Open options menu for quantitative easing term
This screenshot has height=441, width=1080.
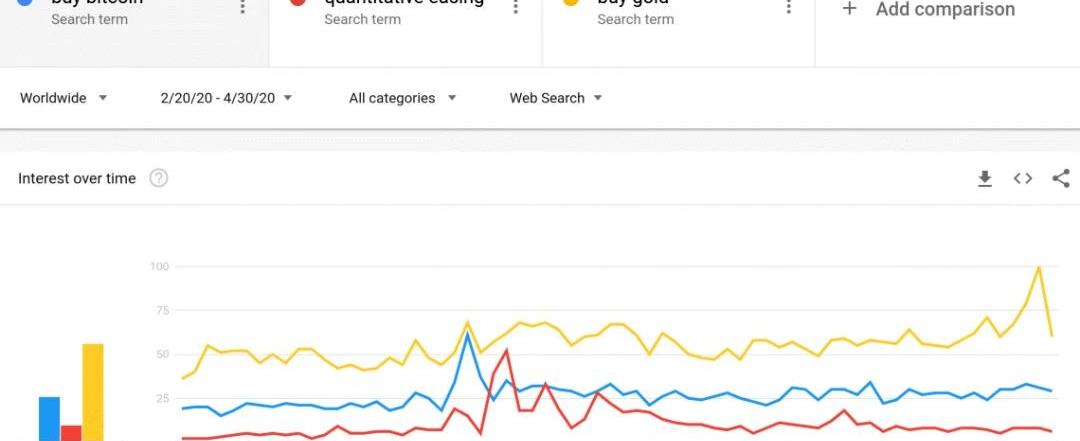[x=515, y=7]
